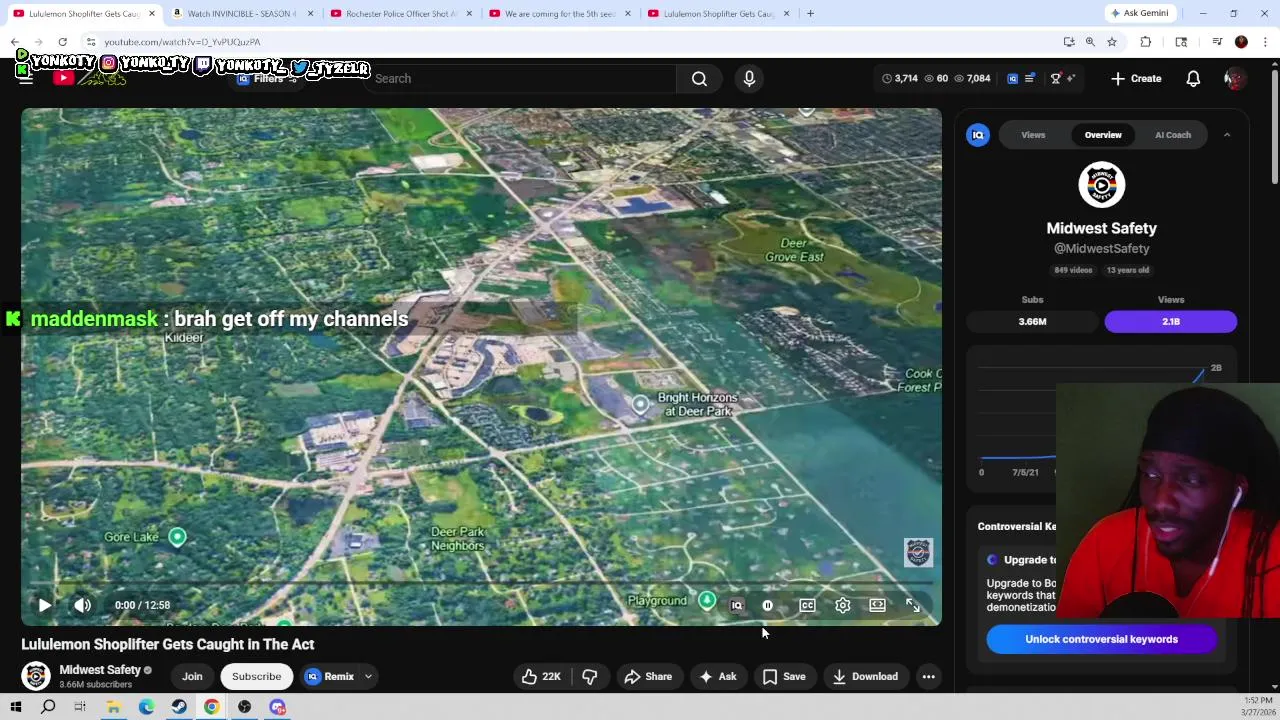Seek on the video progress bar
The image size is (1280, 720).
coord(481,583)
